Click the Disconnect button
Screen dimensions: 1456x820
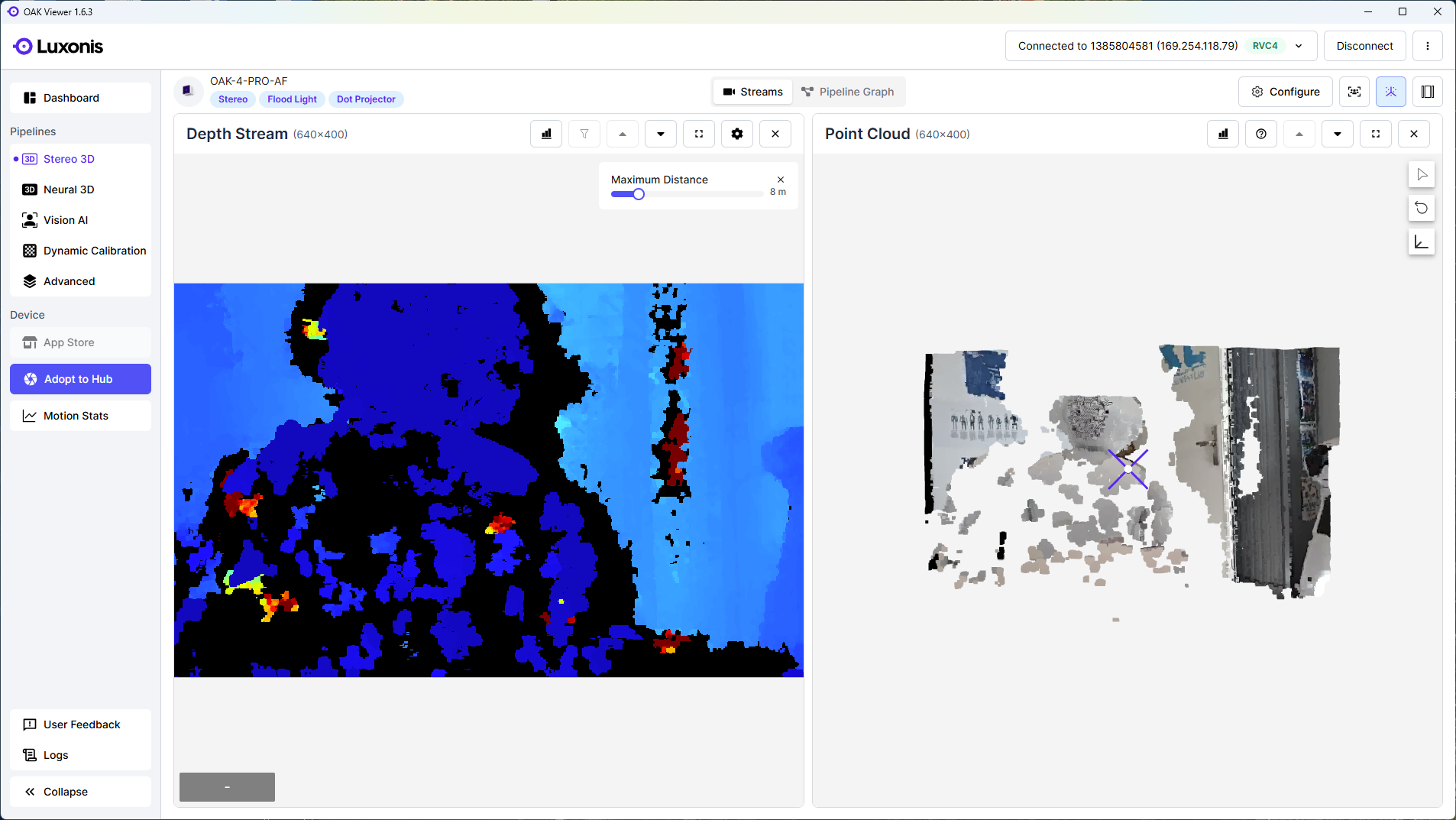point(1364,46)
